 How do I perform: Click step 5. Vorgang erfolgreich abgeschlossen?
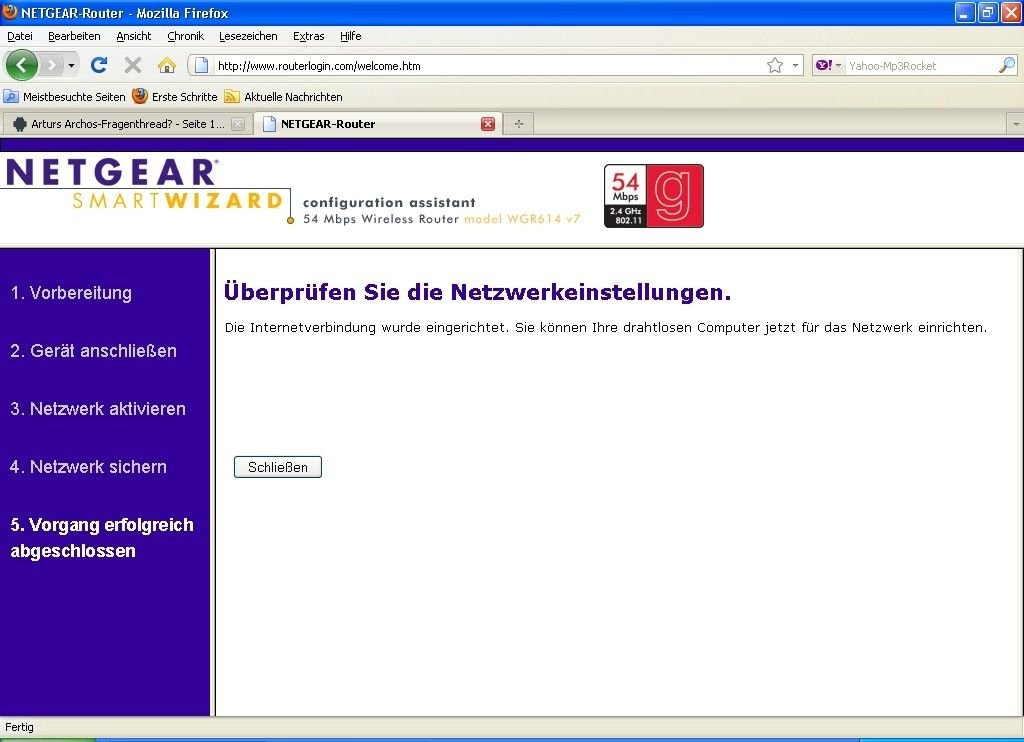102,538
